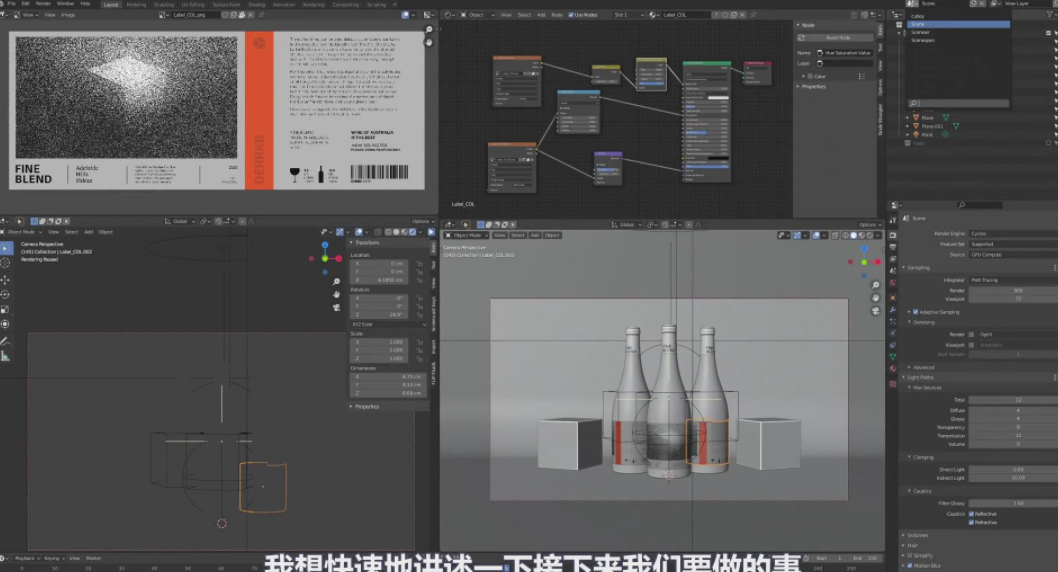Viewport: 1058px width, 572px height.
Task: Click the Reset Node button
Action: pyautogui.click(x=838, y=37)
